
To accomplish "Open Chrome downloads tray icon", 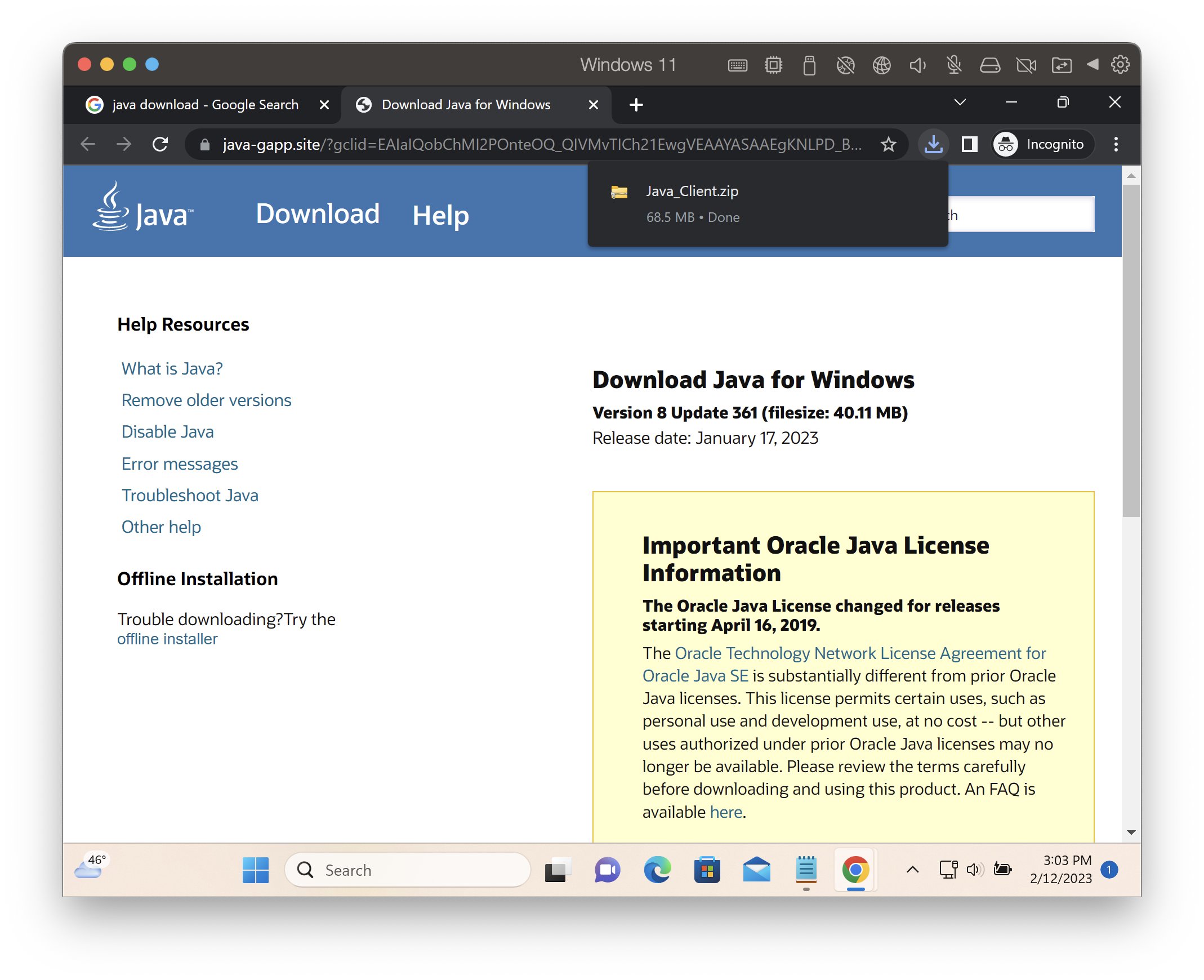I will click(933, 145).
